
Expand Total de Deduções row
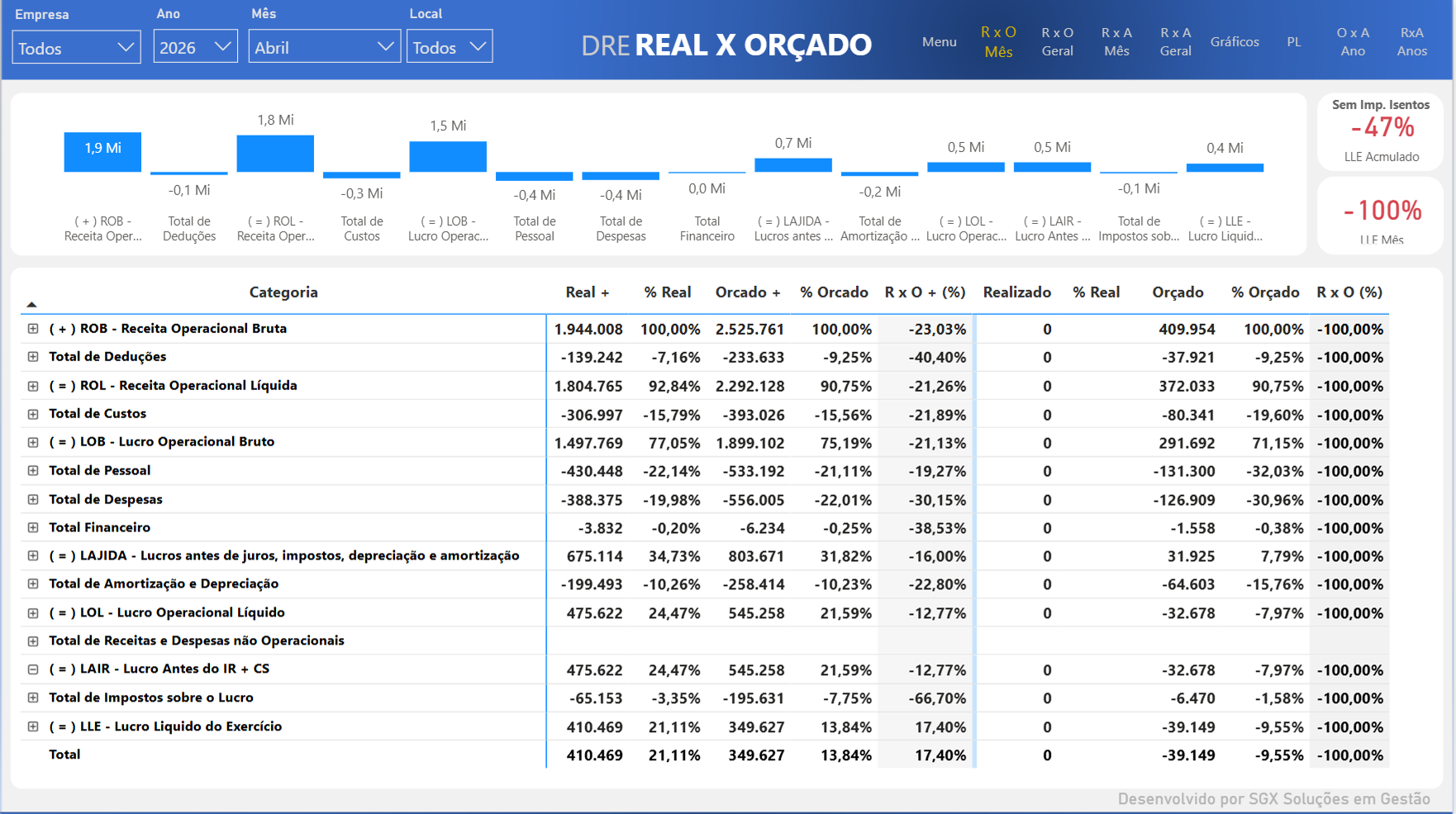33,356
